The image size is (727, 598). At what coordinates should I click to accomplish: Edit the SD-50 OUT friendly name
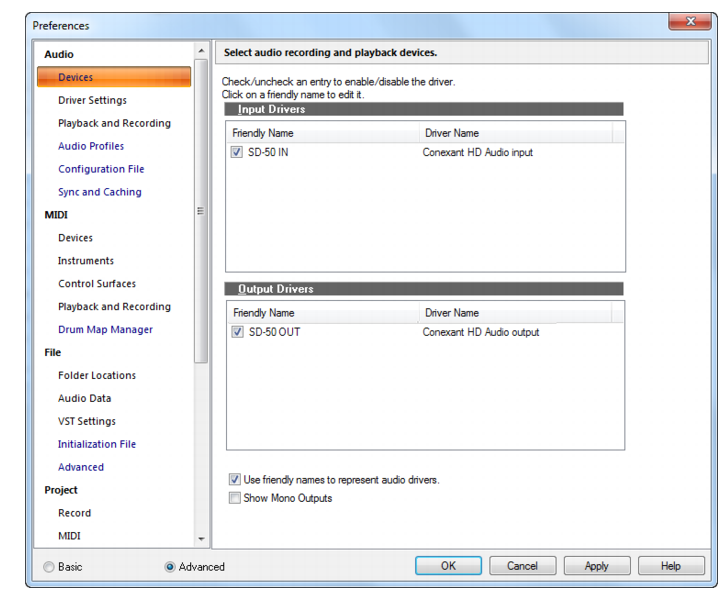pyautogui.click(x=274, y=332)
